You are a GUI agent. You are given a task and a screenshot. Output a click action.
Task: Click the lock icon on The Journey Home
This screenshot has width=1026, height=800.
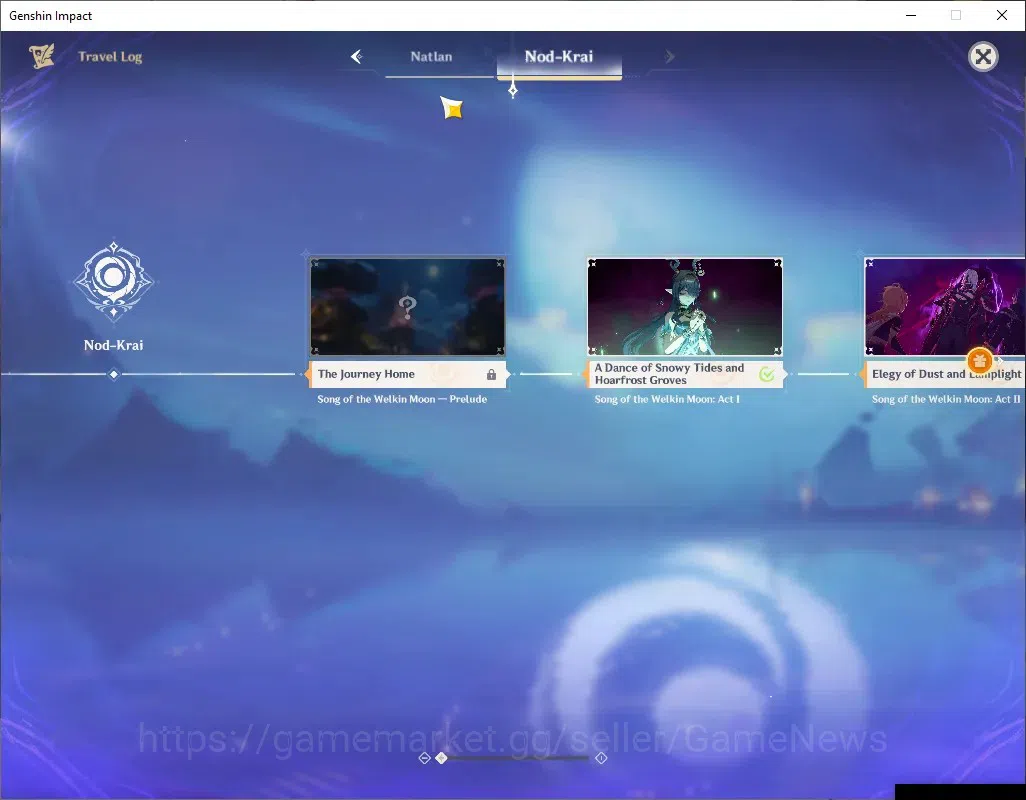coord(491,375)
